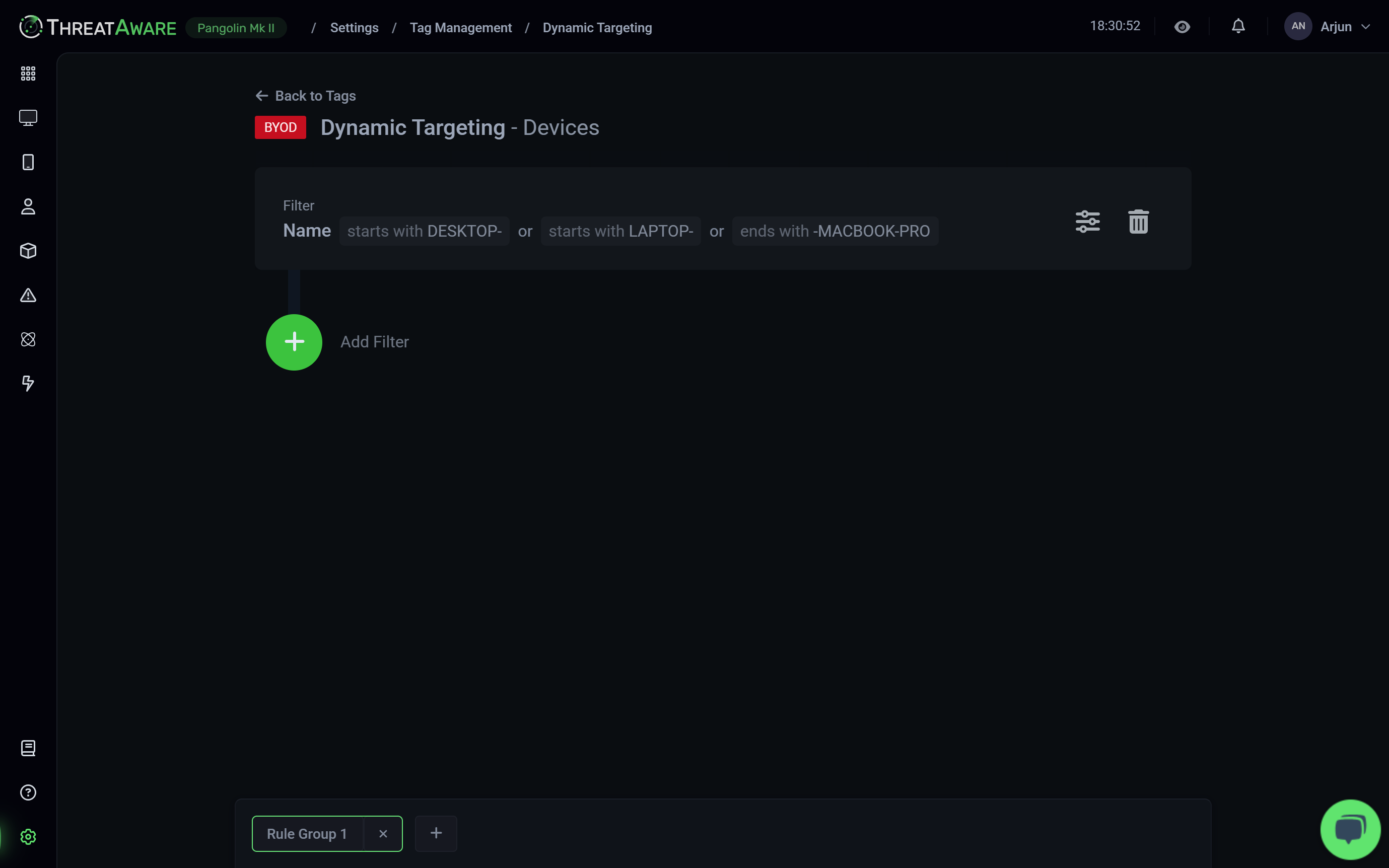Click the BYOD tag badge
The height and width of the screenshot is (868, 1389).
(280, 127)
